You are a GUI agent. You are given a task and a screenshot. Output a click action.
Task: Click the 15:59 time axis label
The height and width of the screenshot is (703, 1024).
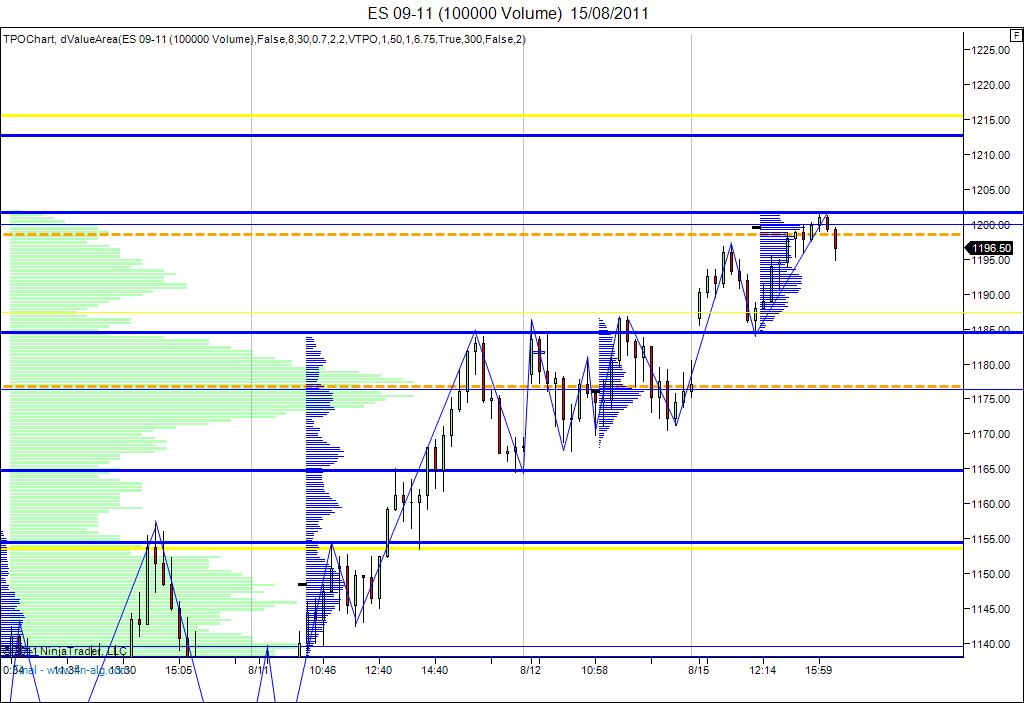pos(818,670)
